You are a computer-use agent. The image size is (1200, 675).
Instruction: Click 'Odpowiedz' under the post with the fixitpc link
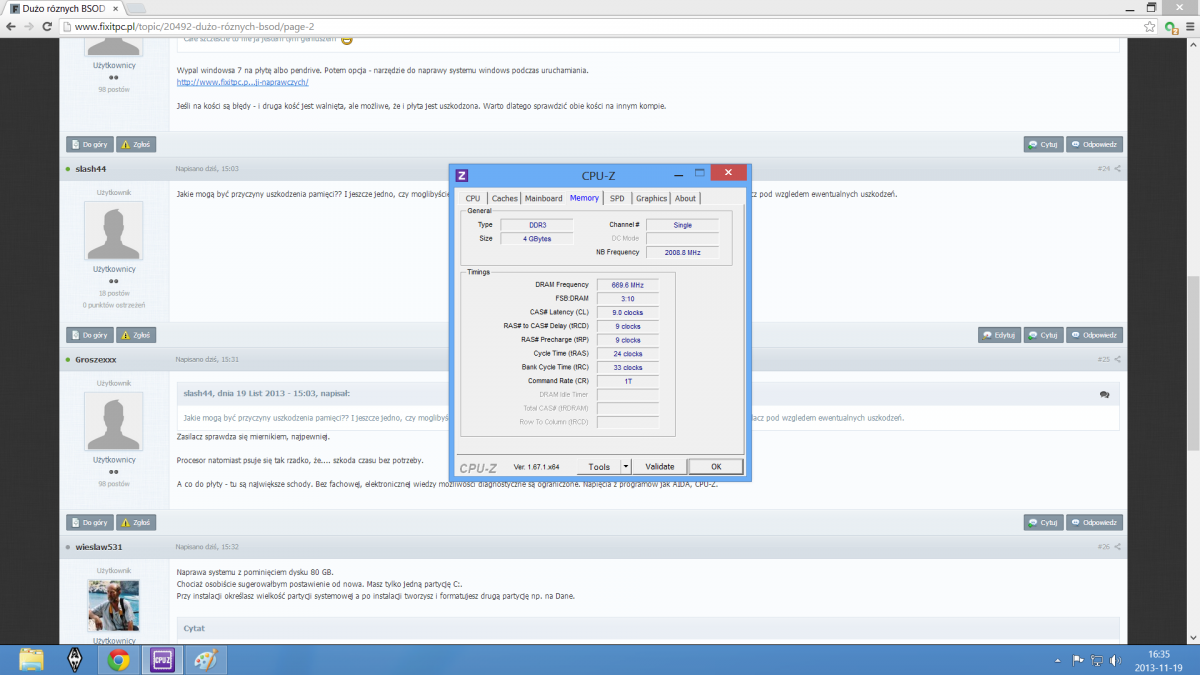pyautogui.click(x=1095, y=144)
